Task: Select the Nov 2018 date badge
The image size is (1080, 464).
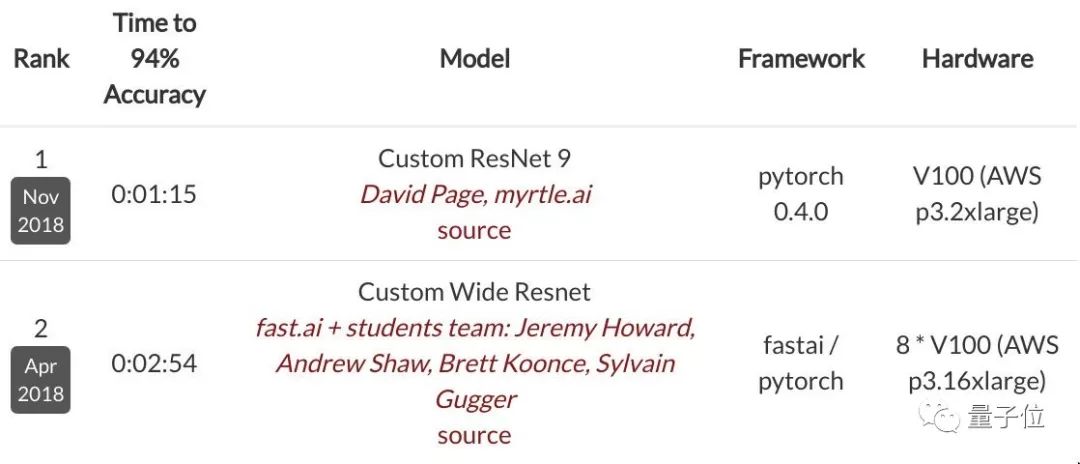Action: pyautogui.click(x=41, y=211)
